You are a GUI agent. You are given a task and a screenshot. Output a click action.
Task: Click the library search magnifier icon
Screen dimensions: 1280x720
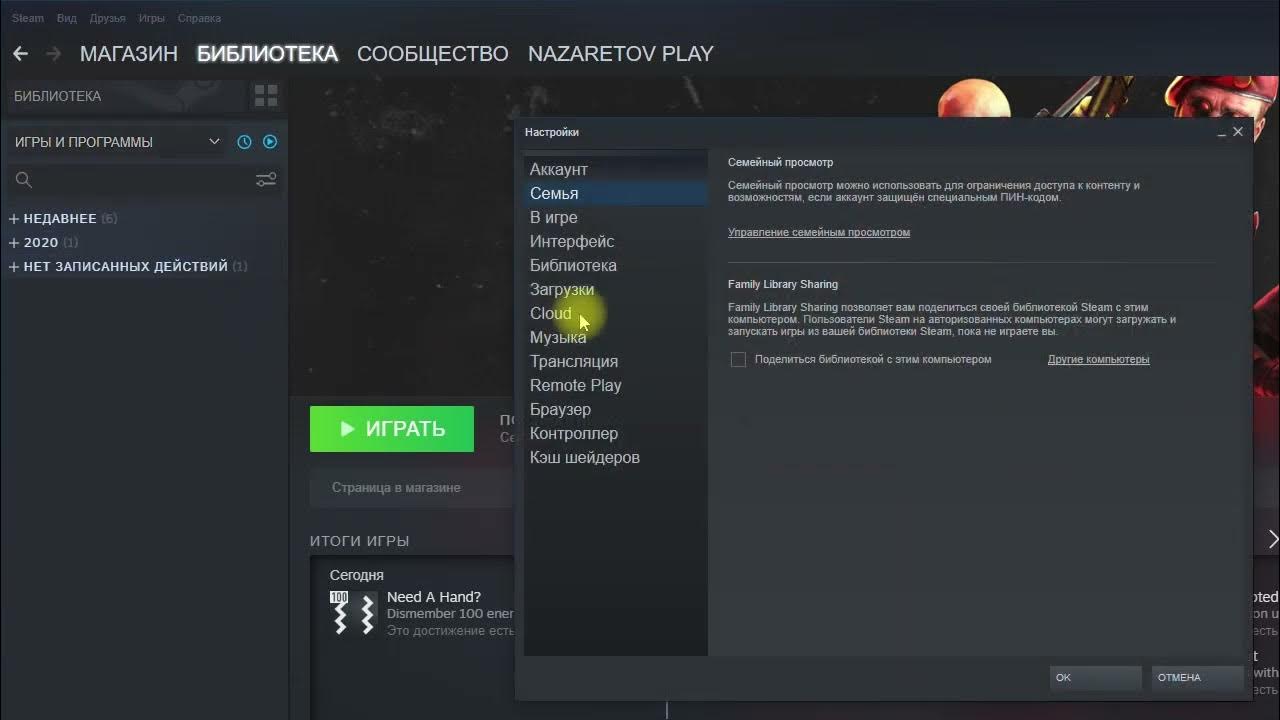tap(24, 180)
